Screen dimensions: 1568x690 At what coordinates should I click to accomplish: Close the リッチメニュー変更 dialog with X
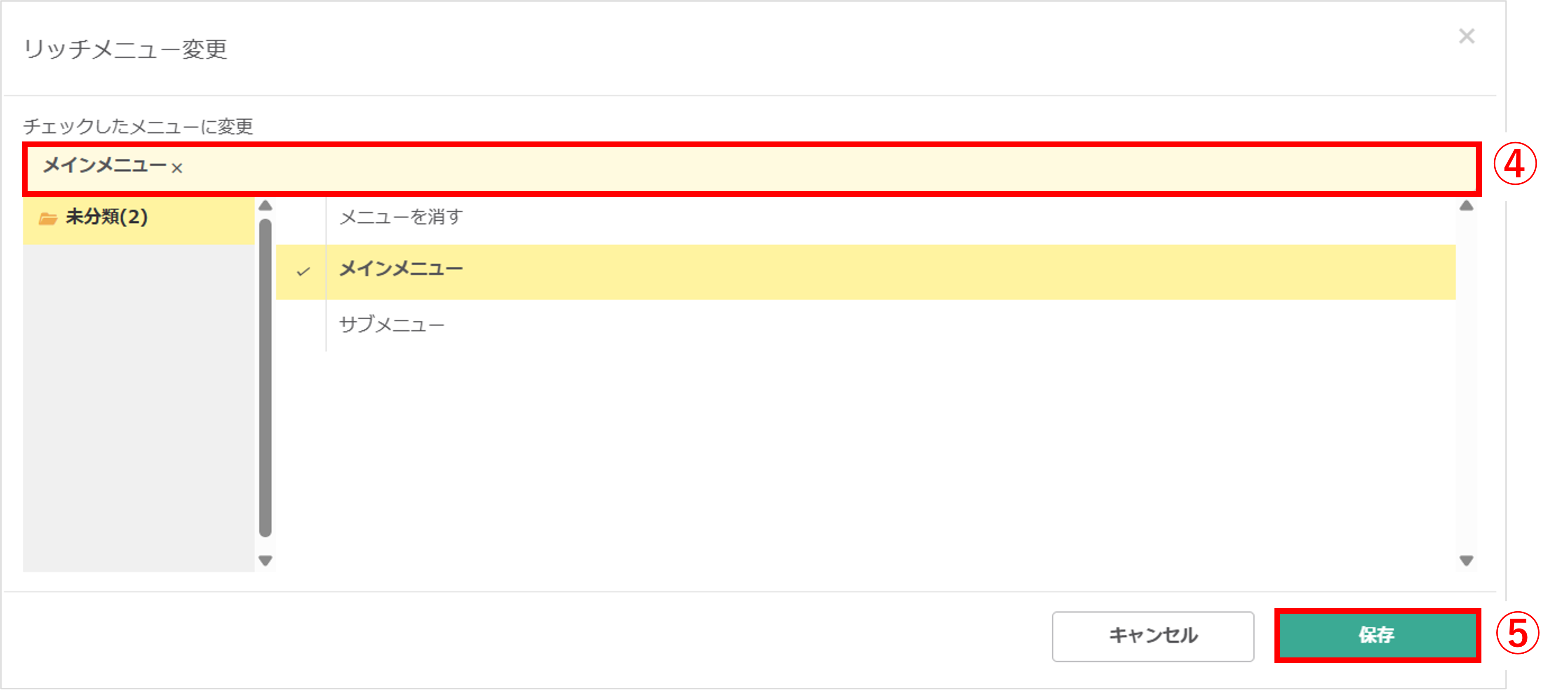point(1466,36)
